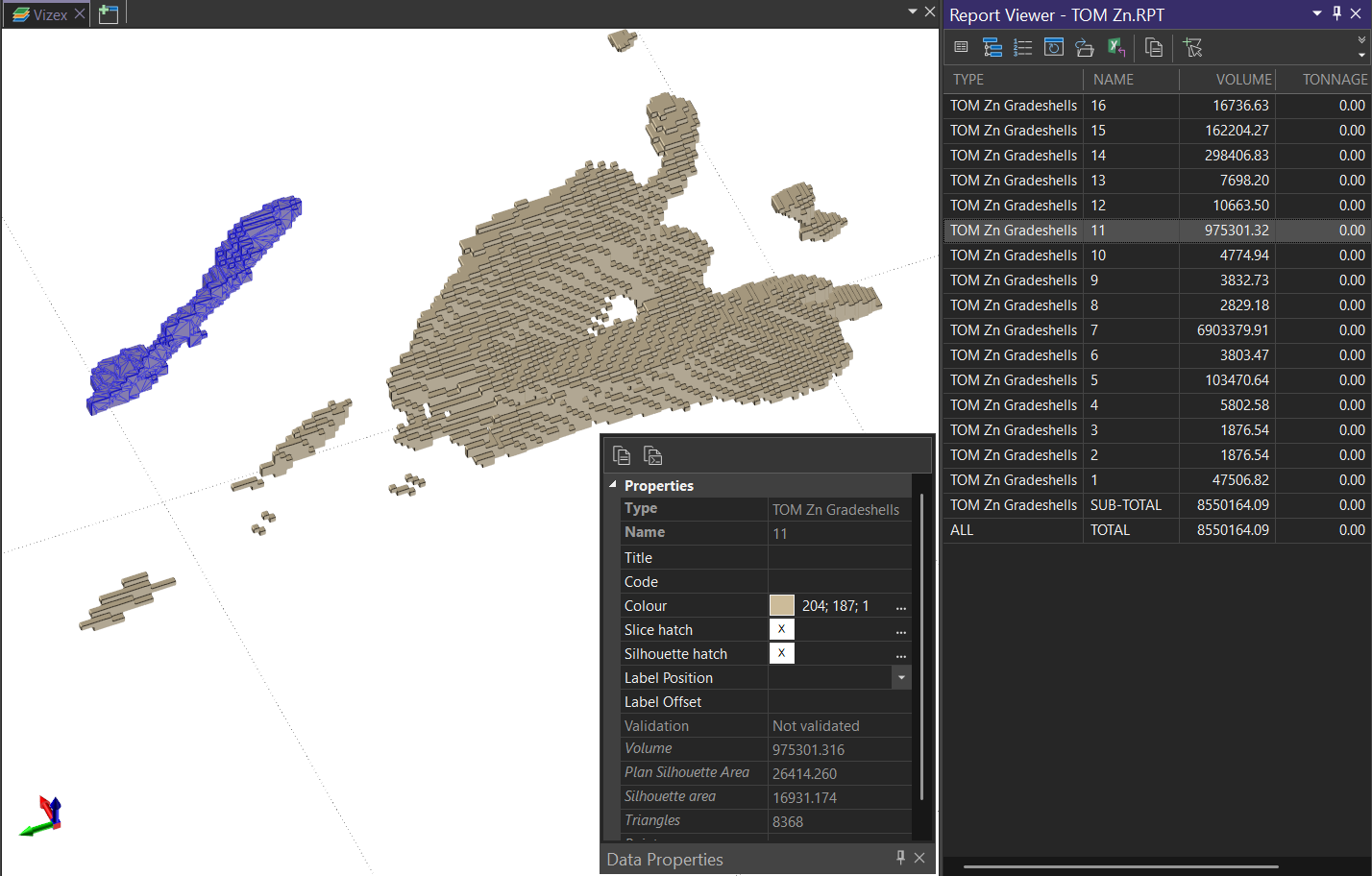This screenshot has width=1372, height=876.
Task: Click the Data Properties vertical scrollbar
Action: pos(921,646)
